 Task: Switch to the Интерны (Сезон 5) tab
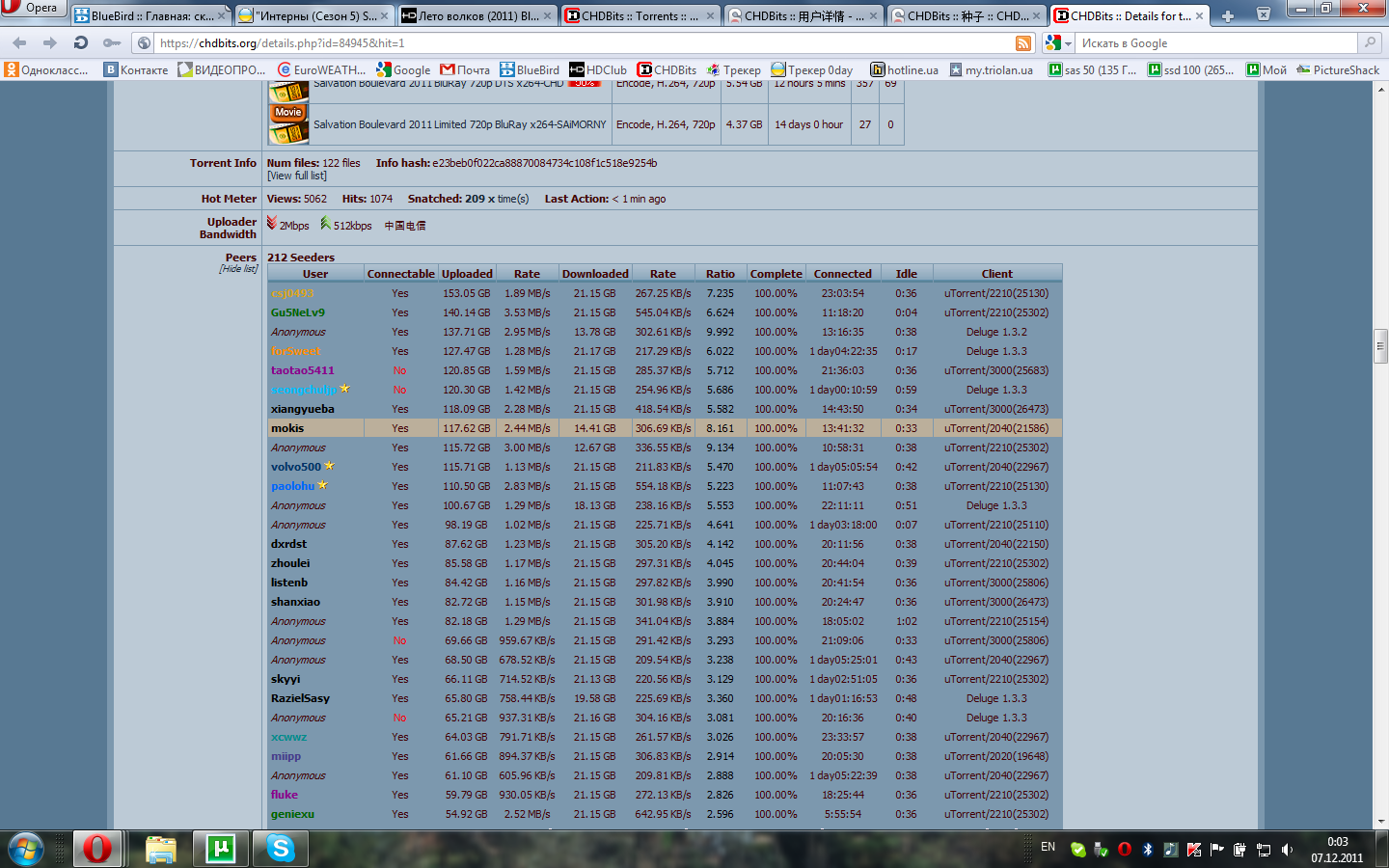tap(313, 15)
